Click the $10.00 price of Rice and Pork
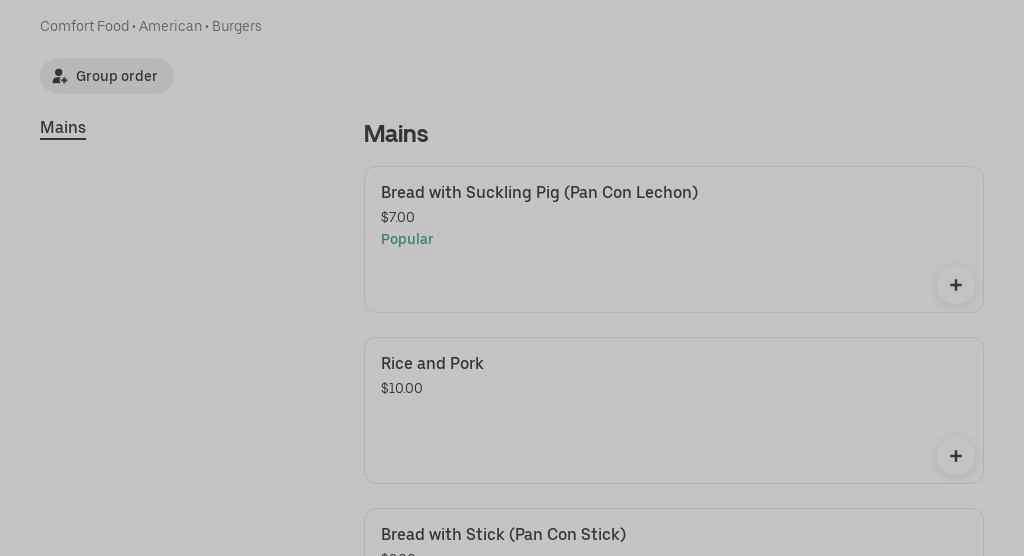This screenshot has width=1024, height=556. [x=402, y=388]
